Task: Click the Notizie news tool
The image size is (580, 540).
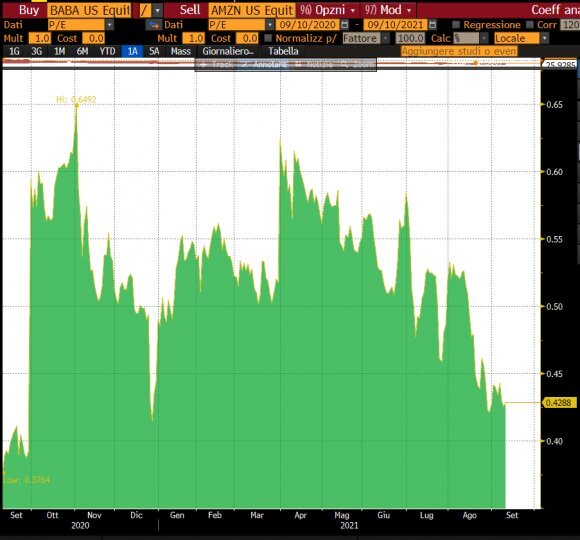Action: (315, 65)
